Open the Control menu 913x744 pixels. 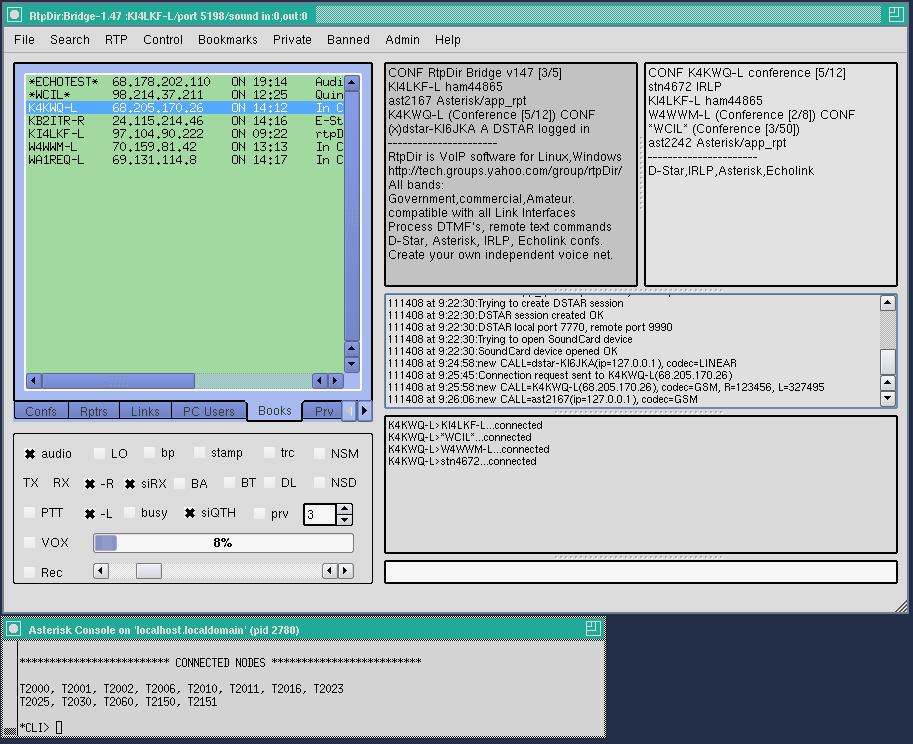tap(162, 40)
